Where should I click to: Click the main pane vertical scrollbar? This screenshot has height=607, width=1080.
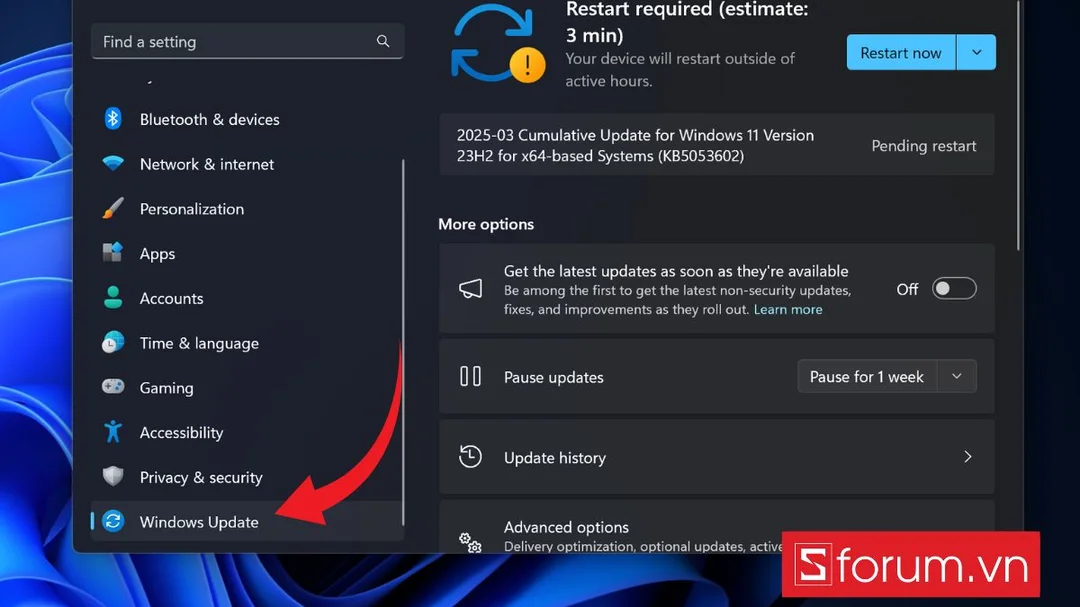(x=1018, y=125)
